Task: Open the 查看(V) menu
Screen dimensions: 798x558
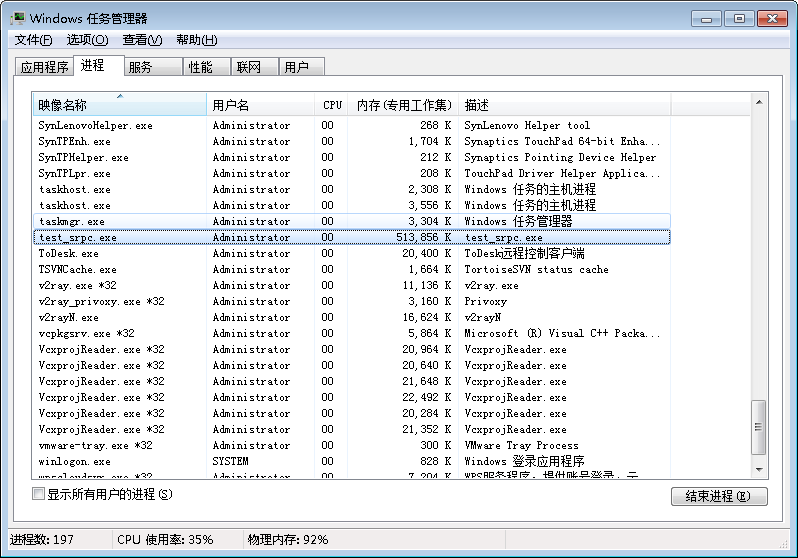Action: pyautogui.click(x=142, y=40)
